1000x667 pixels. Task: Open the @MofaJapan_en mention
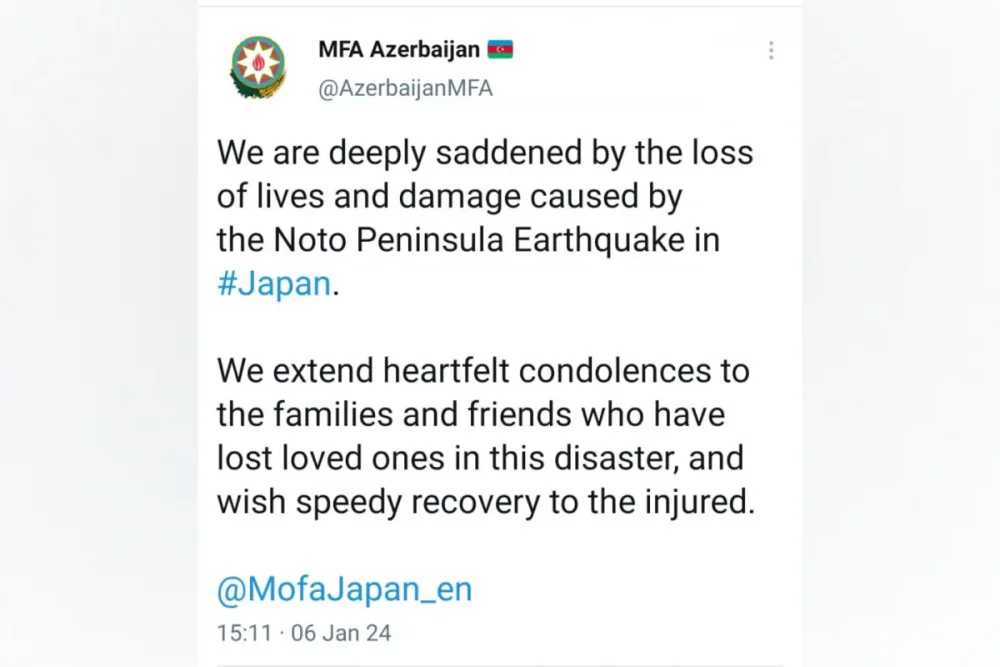344,589
